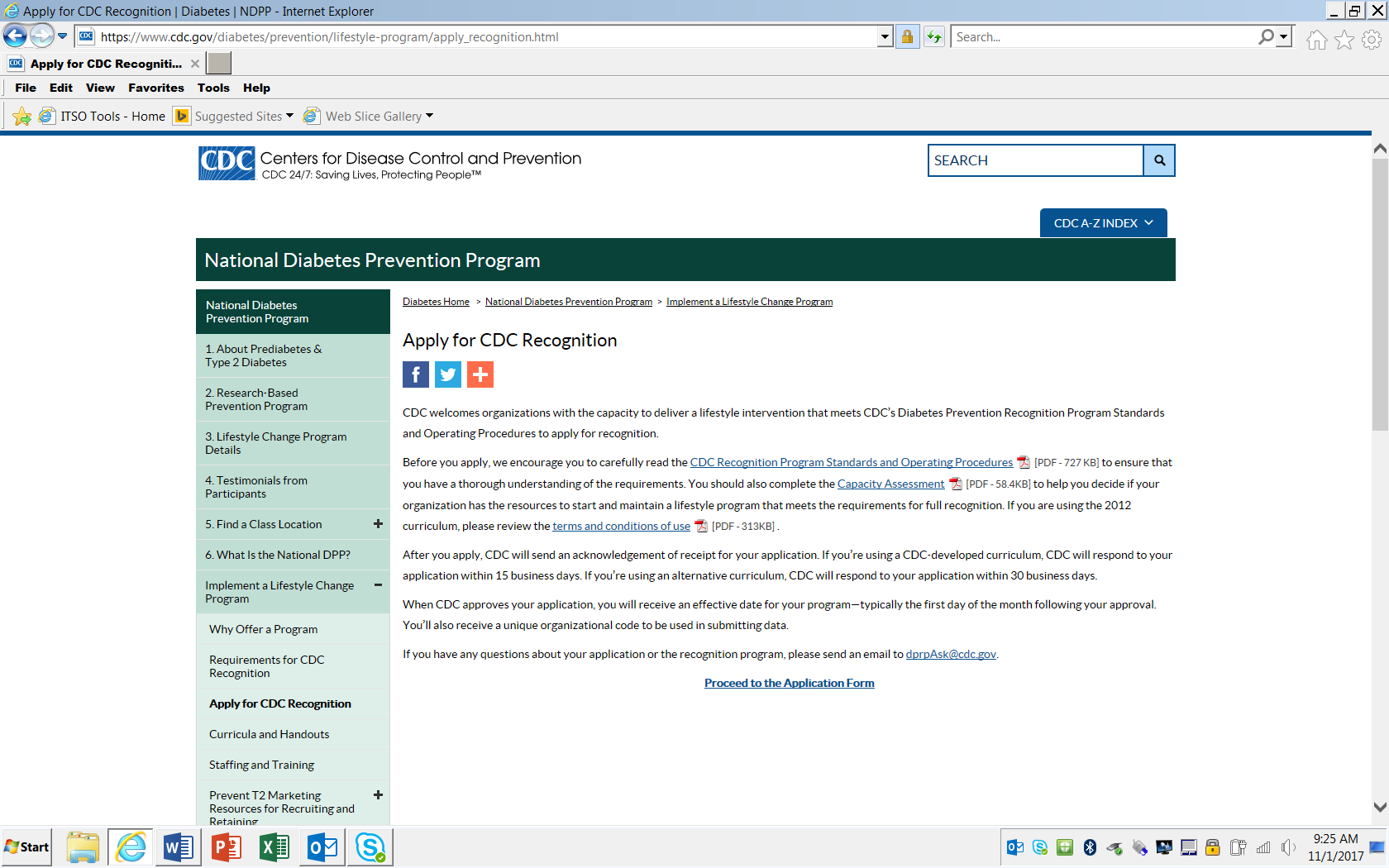Click the browser Search box
1389x868 pixels.
(1104, 36)
